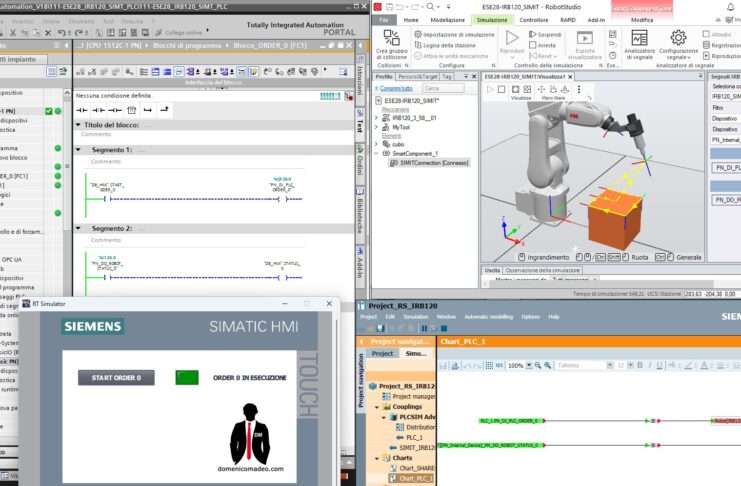Screen dimensions: 741x486
Task: Insert normally open contact in TIA editor
Action: point(82,110)
